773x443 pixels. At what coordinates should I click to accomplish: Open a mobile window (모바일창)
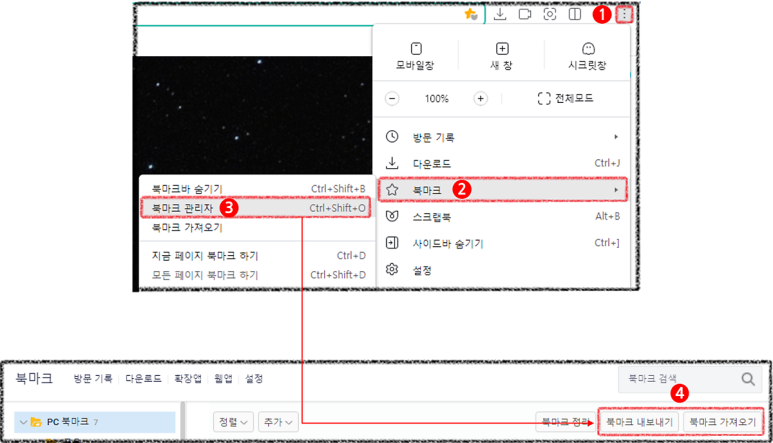[x=416, y=56]
